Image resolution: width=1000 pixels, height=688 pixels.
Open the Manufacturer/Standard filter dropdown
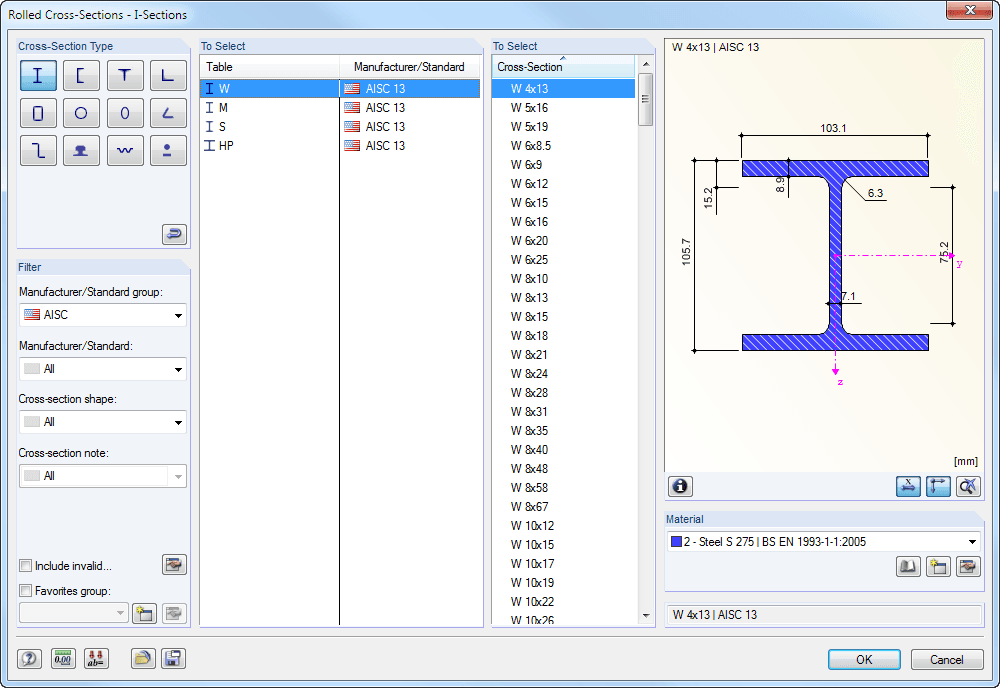103,369
